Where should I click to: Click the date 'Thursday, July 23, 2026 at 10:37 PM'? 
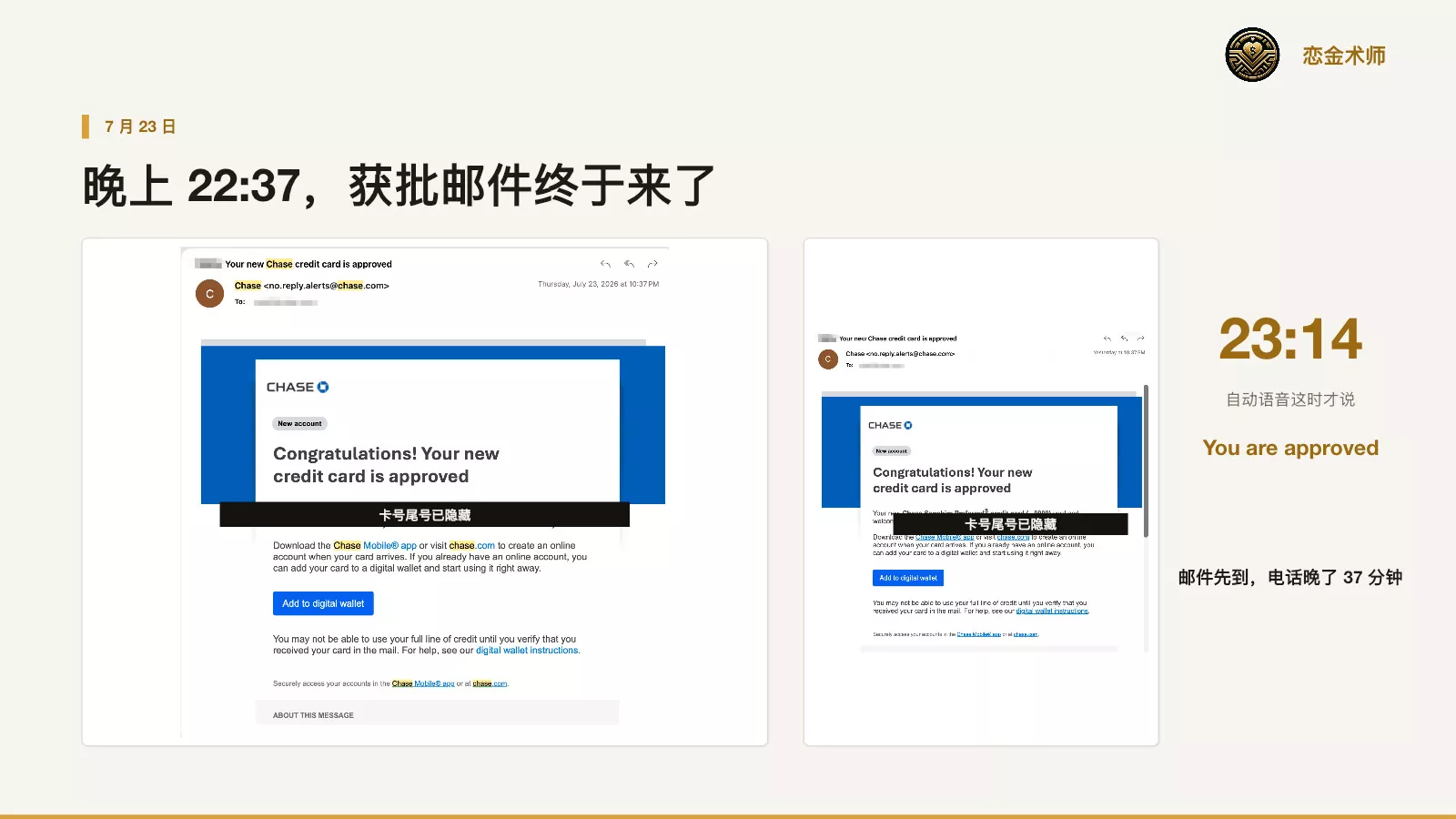[598, 284]
